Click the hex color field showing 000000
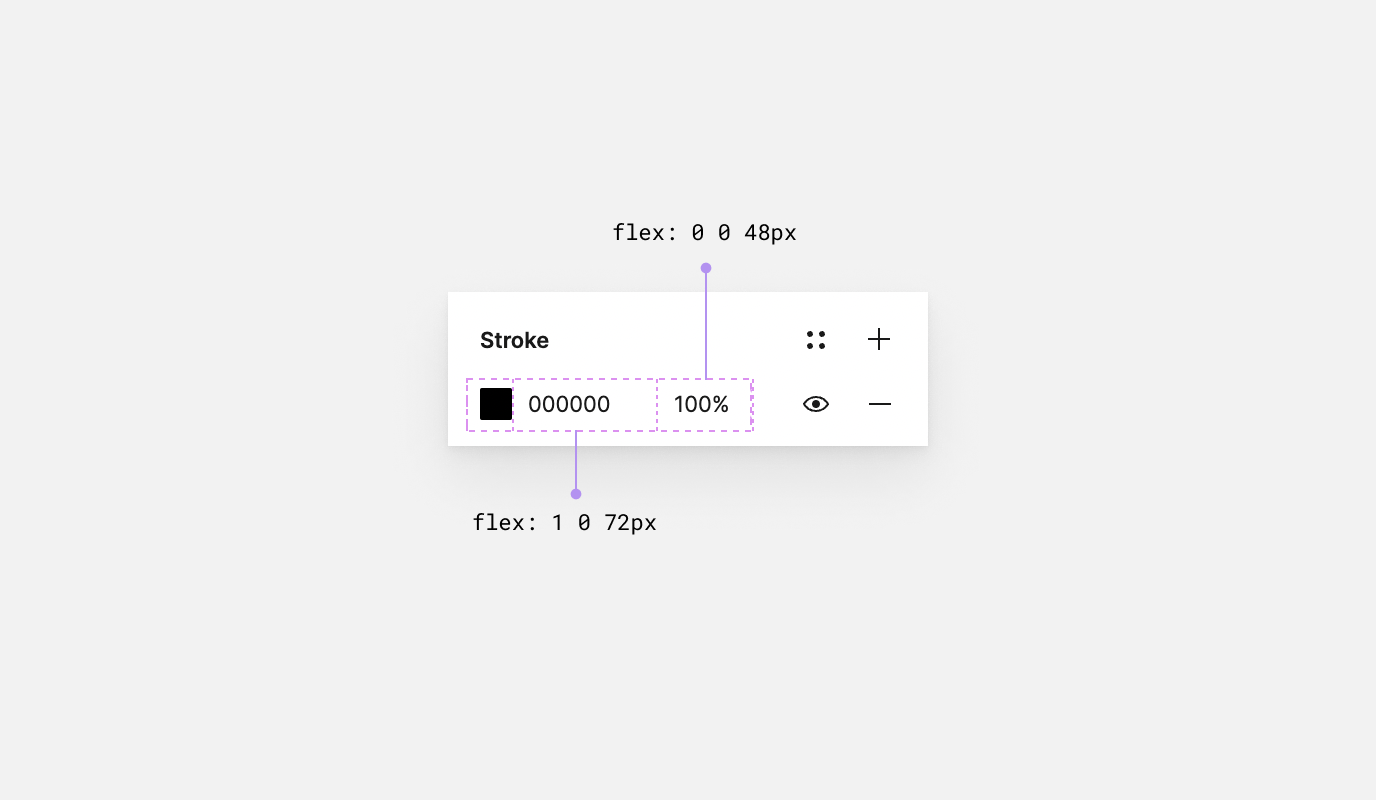Image resolution: width=1376 pixels, height=800 pixels. pos(569,404)
